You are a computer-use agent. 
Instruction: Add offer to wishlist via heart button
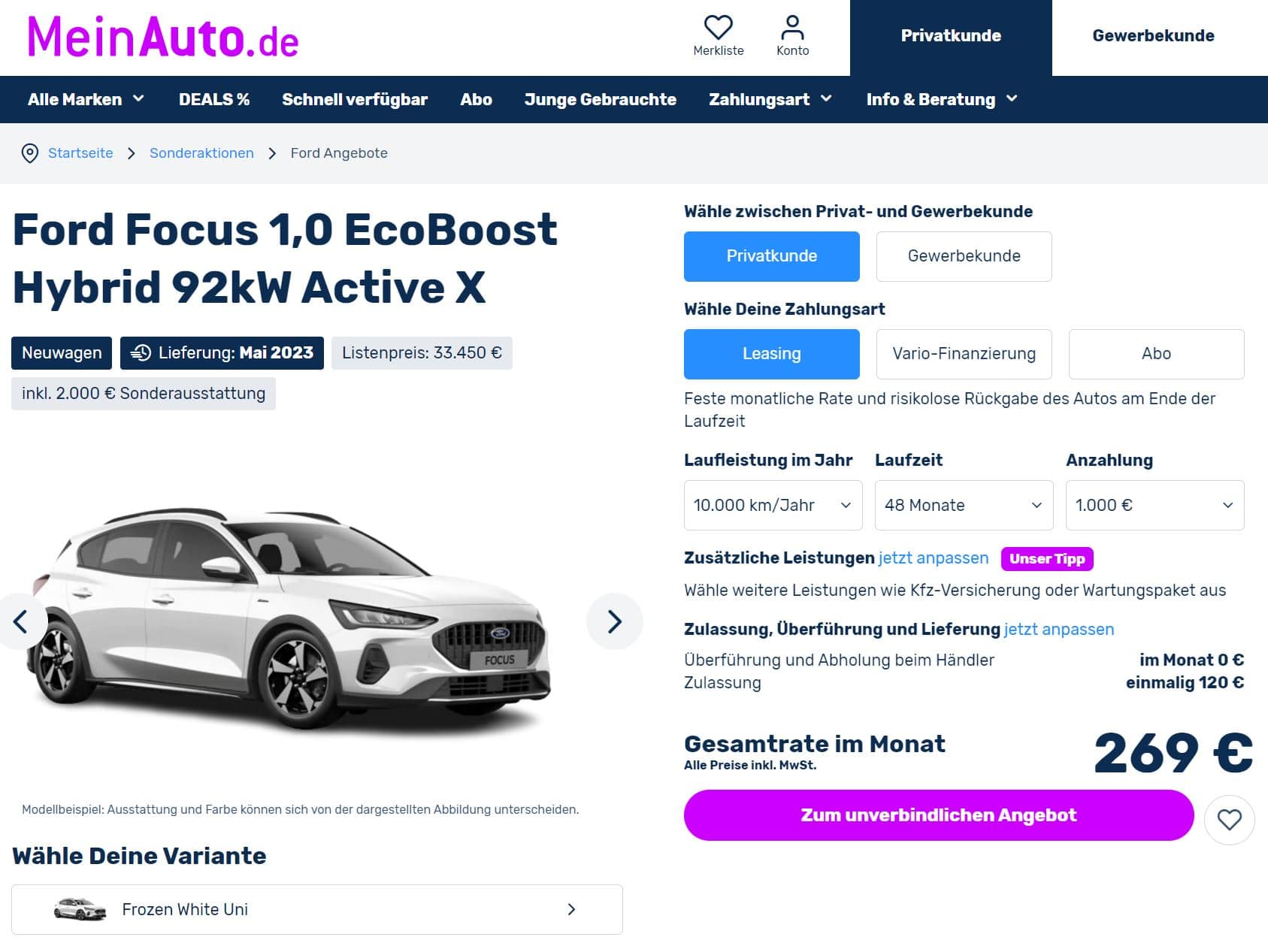point(1230,819)
